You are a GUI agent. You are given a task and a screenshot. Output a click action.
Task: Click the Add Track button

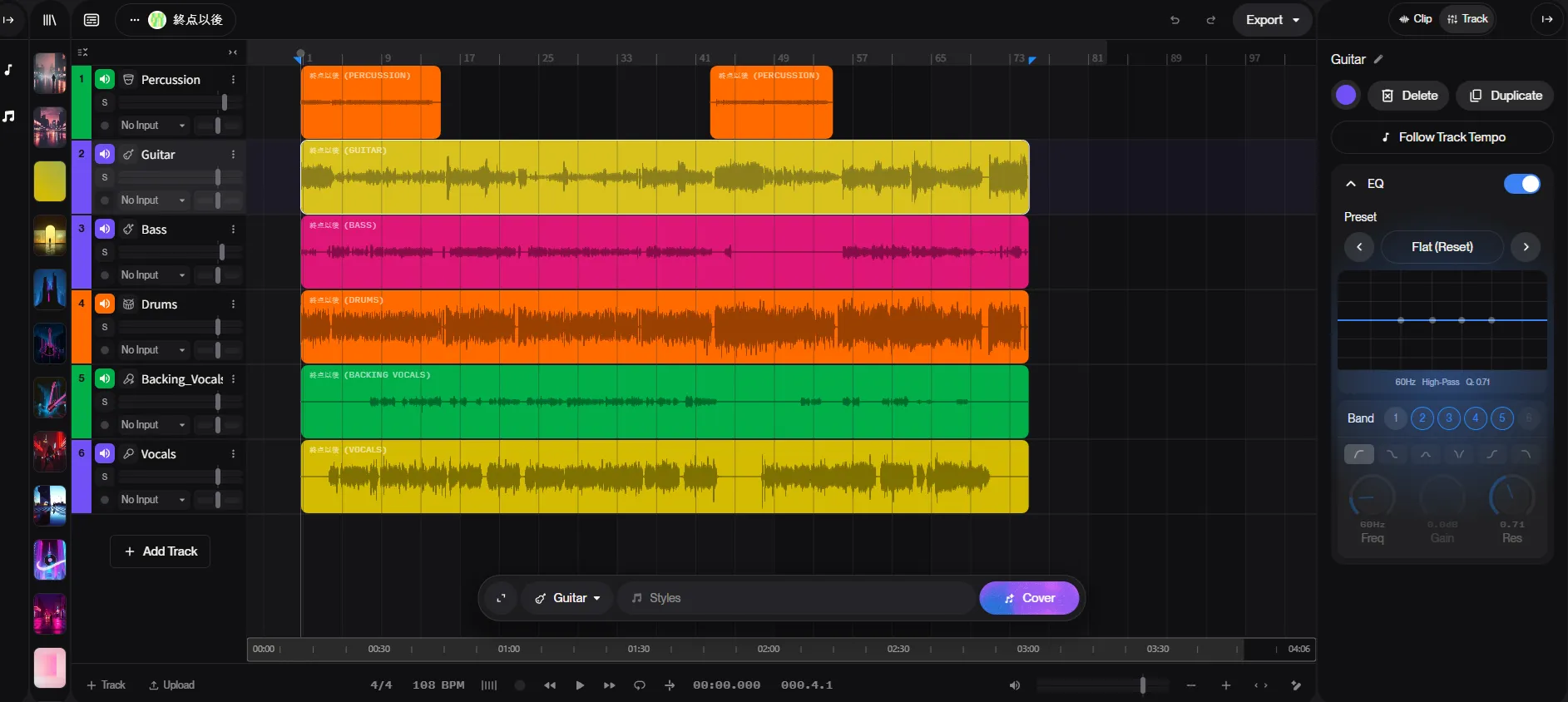[161, 551]
